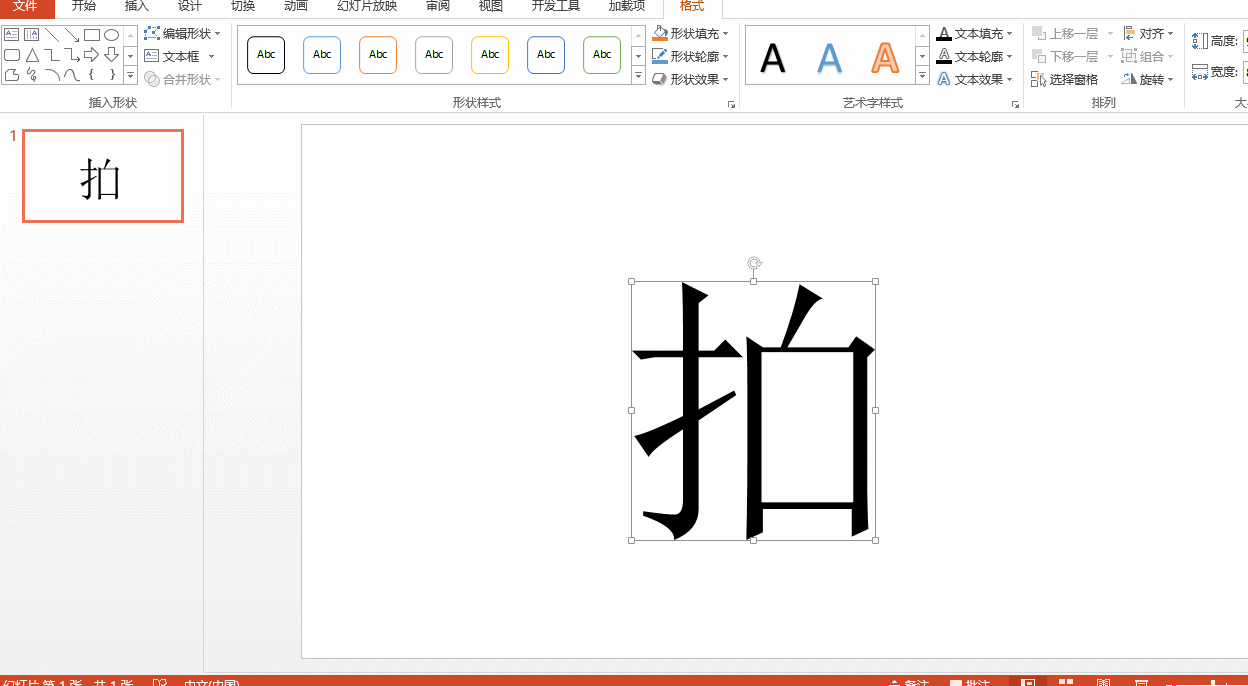Open the 对齐 align dropdown

tap(1170, 34)
